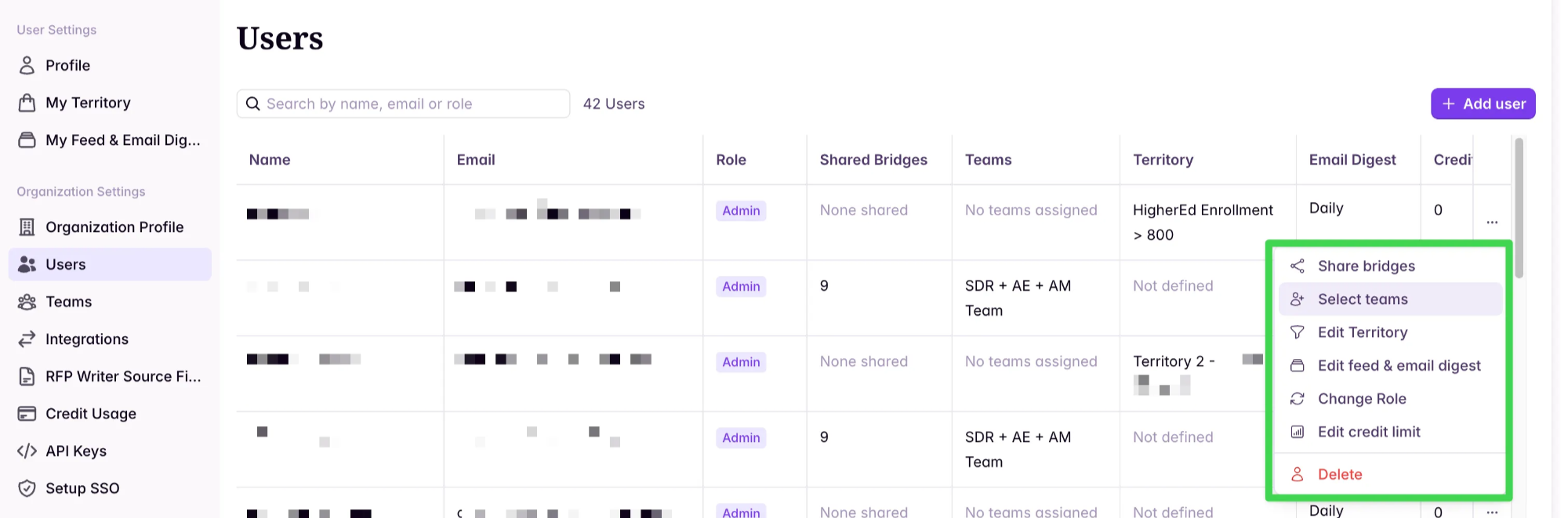Screen dimensions: 1568x518
Task: Click the user search input field
Action: (x=403, y=103)
